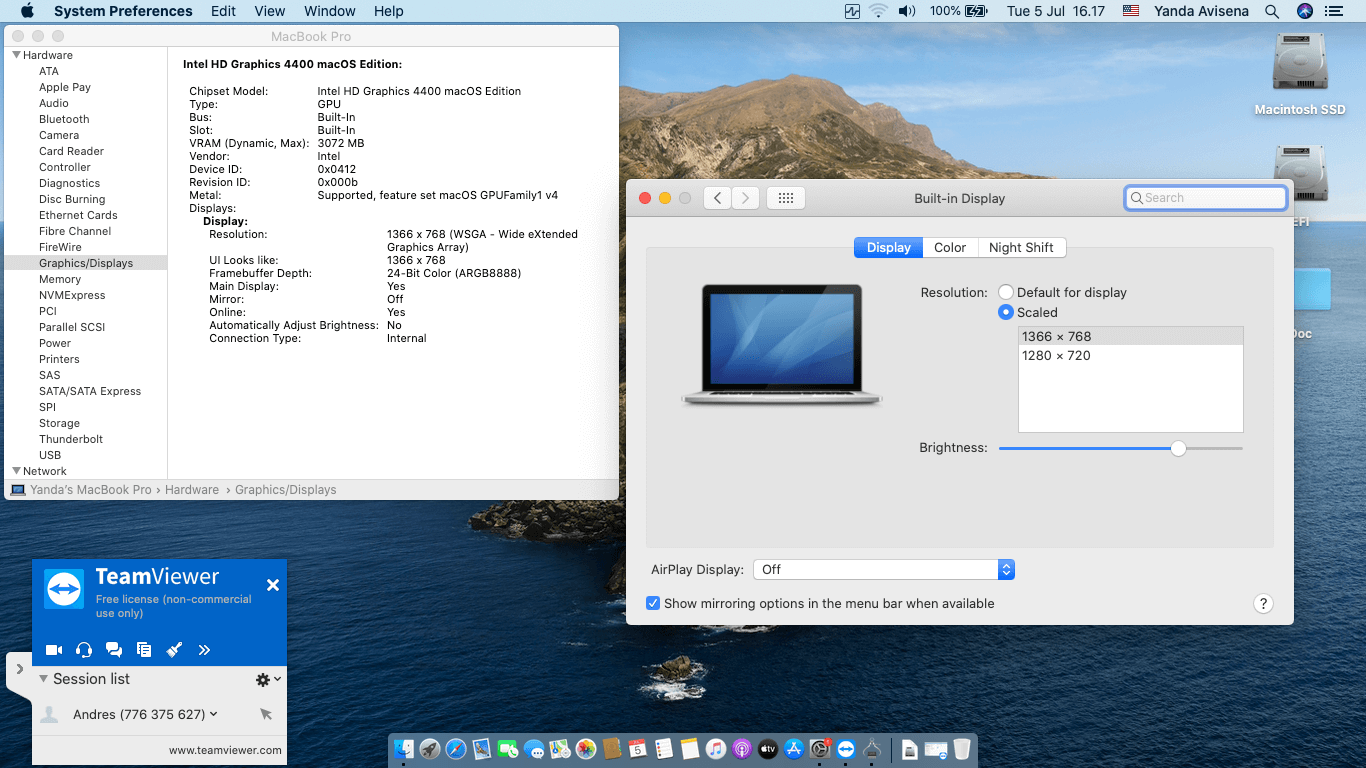Go back in System Preferences
Viewport: 1366px width, 768px height.
click(717, 198)
